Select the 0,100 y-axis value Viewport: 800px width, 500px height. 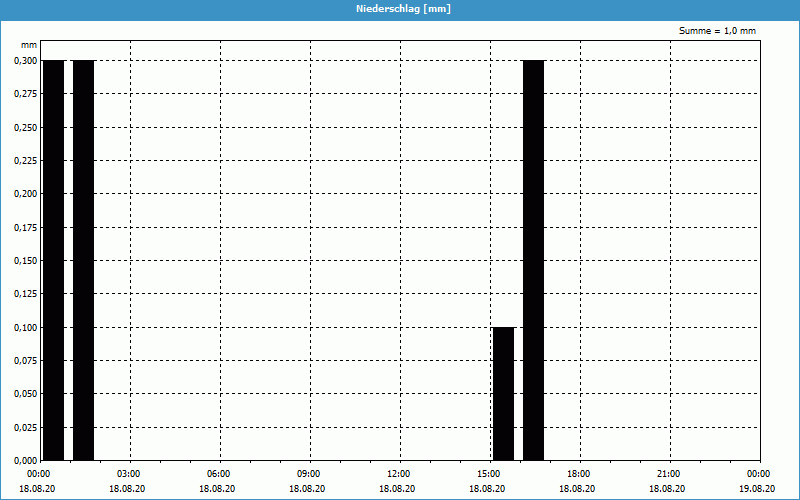[x=25, y=328]
